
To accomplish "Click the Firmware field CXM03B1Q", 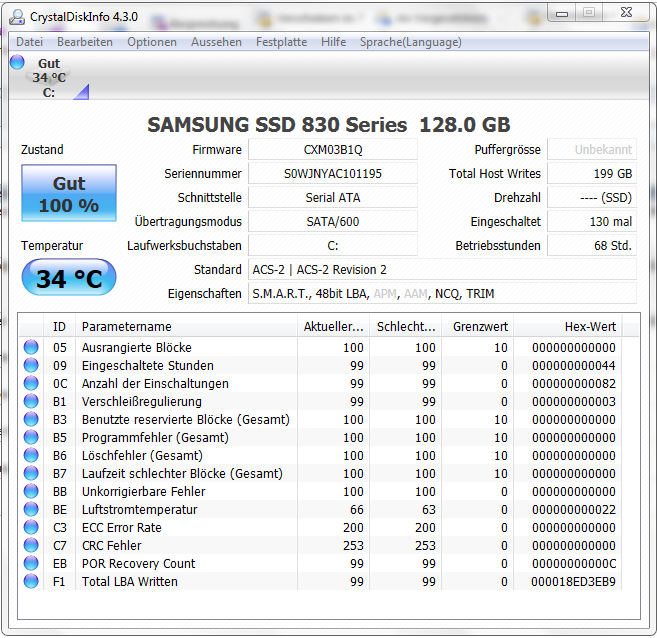I will 333,150.
